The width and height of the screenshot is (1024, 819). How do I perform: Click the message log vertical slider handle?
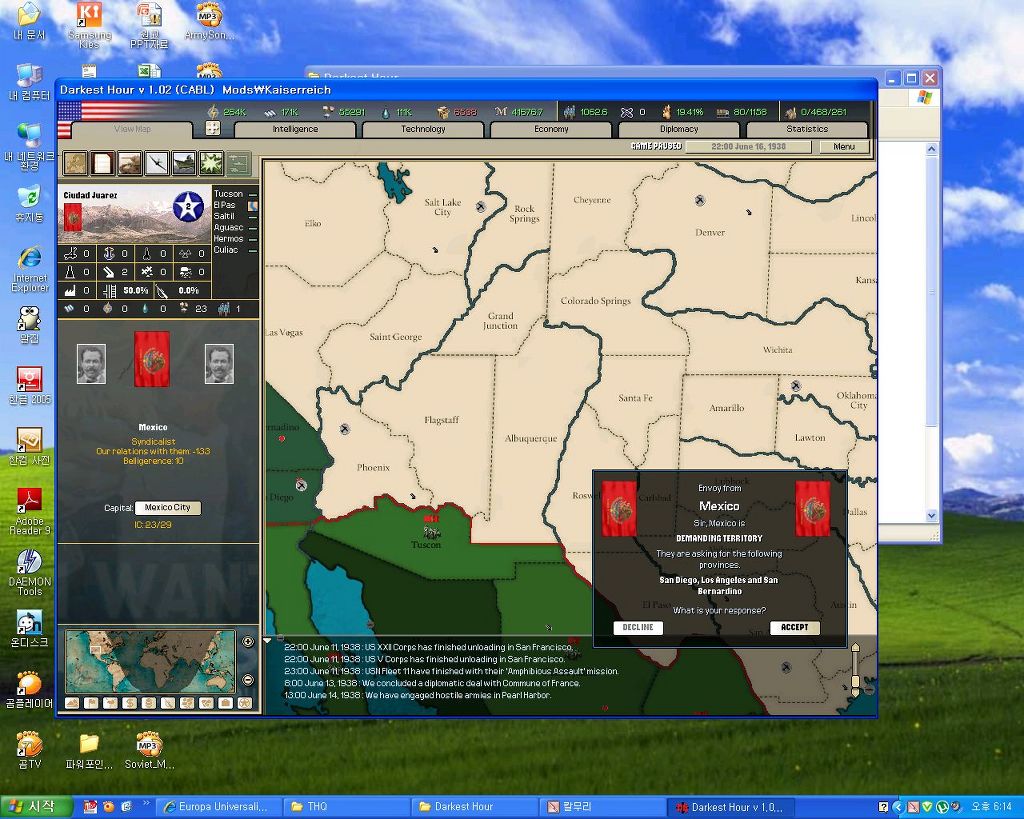click(x=855, y=682)
